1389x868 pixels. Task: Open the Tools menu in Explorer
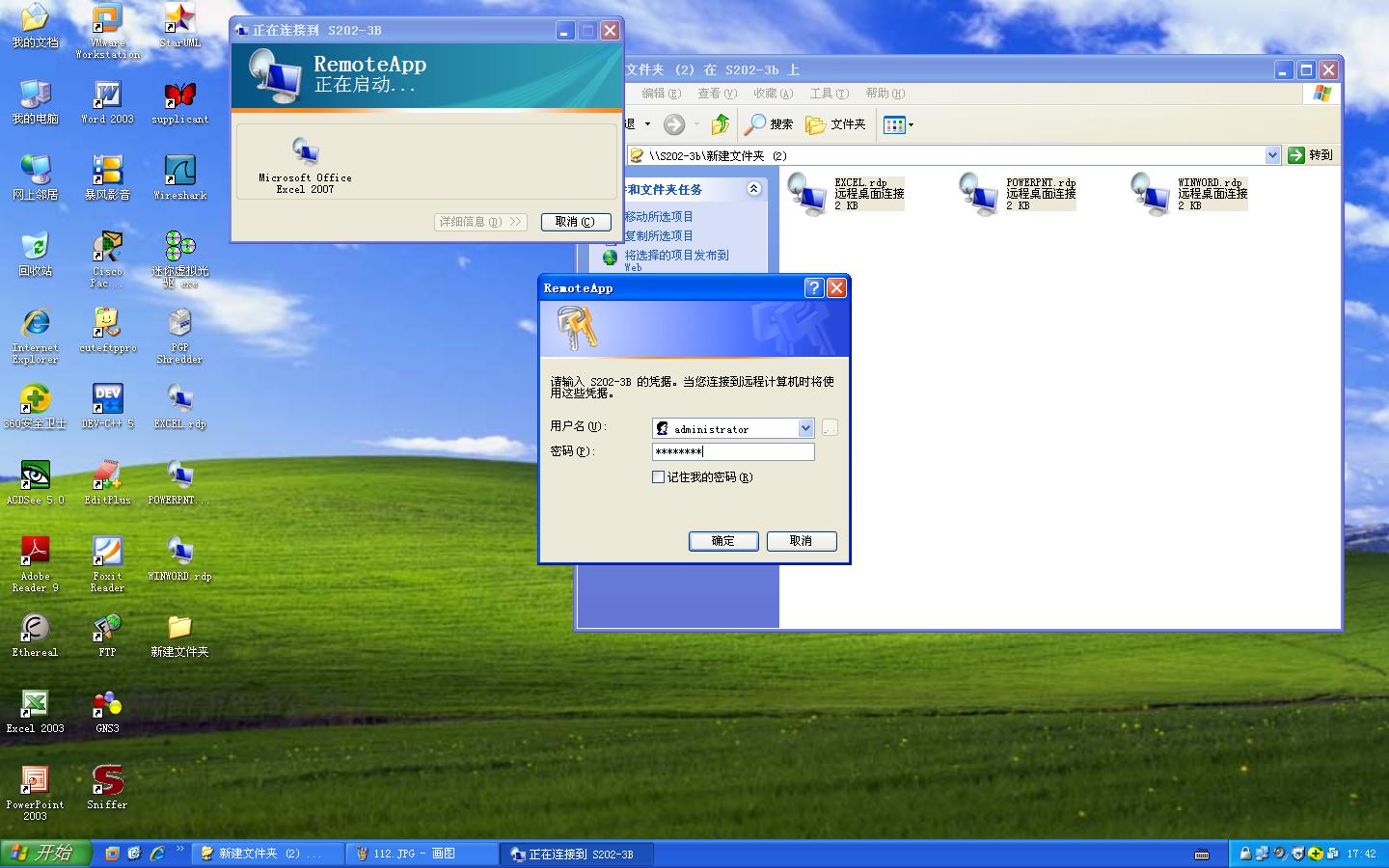(x=829, y=94)
